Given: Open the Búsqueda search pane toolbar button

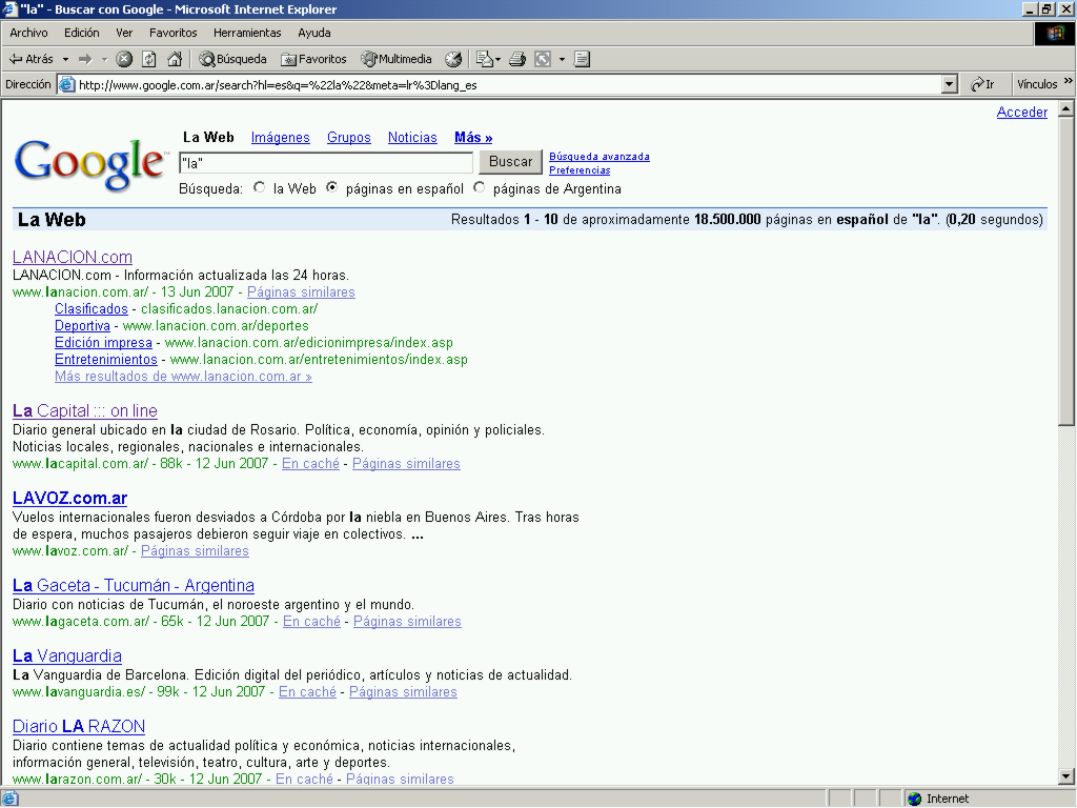Looking at the screenshot, I should click(x=233, y=59).
